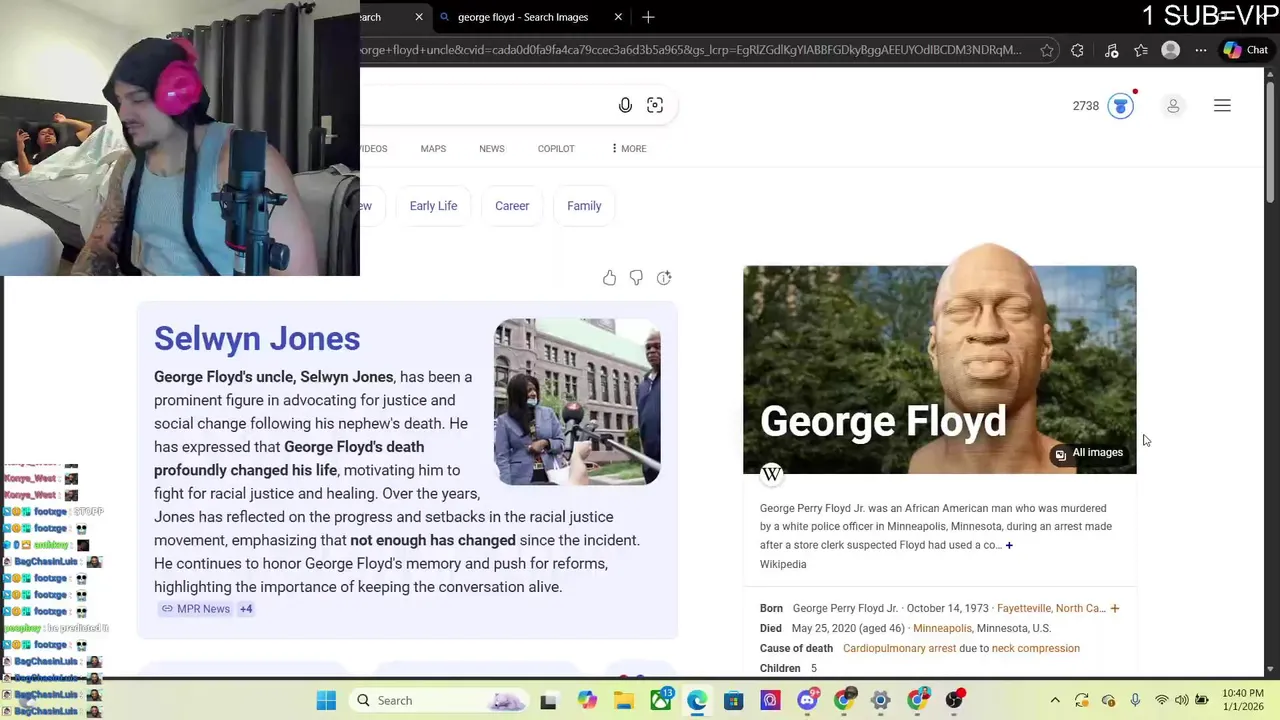Viewport: 1280px width, 720px height.
Task: Favorite this page with star icon
Action: pyautogui.click(x=1047, y=50)
